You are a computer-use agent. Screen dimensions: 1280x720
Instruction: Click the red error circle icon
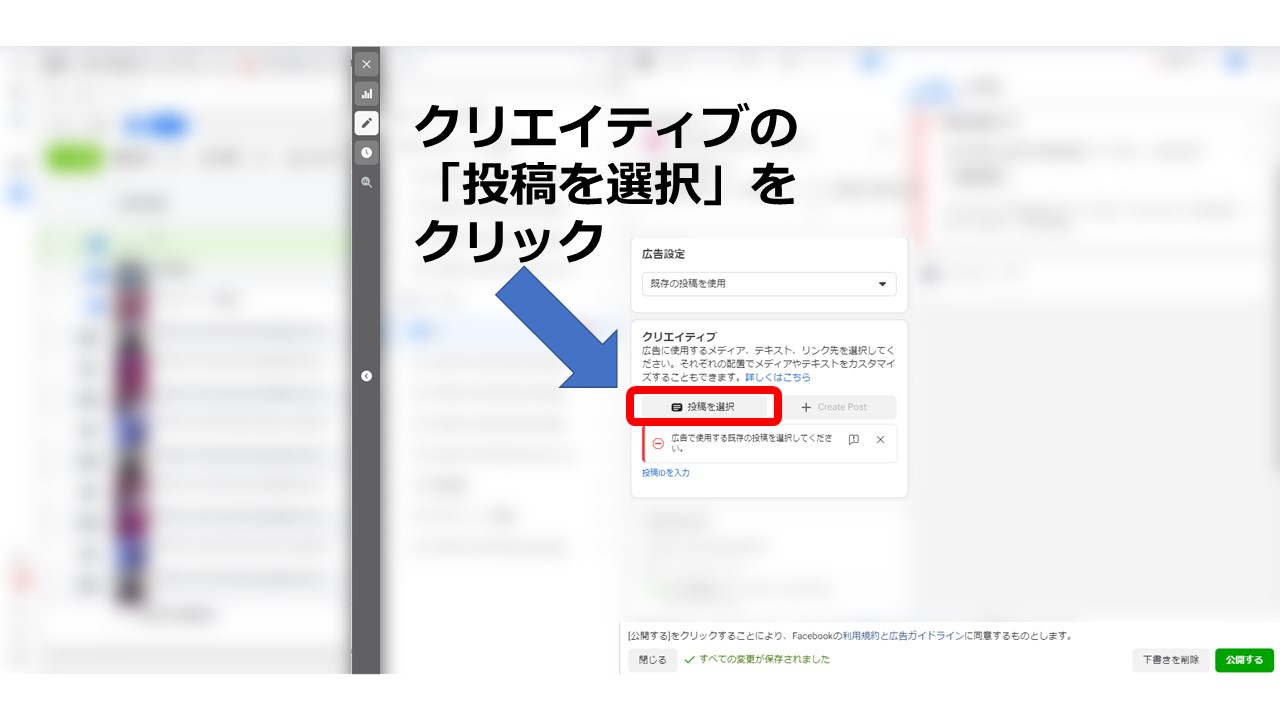(x=658, y=443)
